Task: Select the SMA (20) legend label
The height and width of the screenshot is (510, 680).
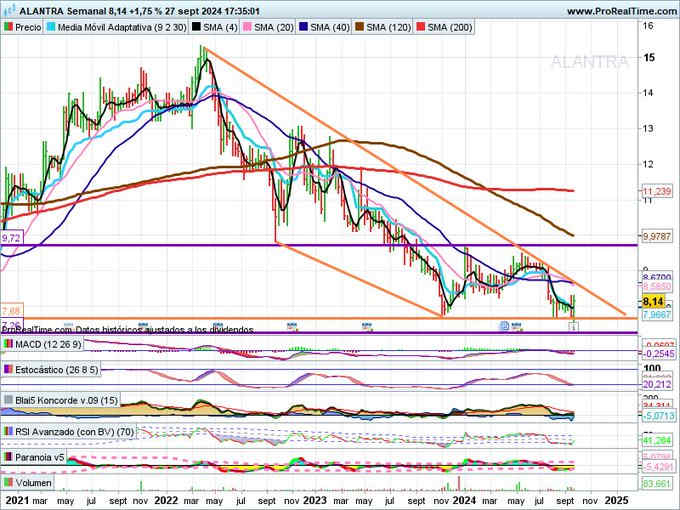Action: tap(274, 27)
